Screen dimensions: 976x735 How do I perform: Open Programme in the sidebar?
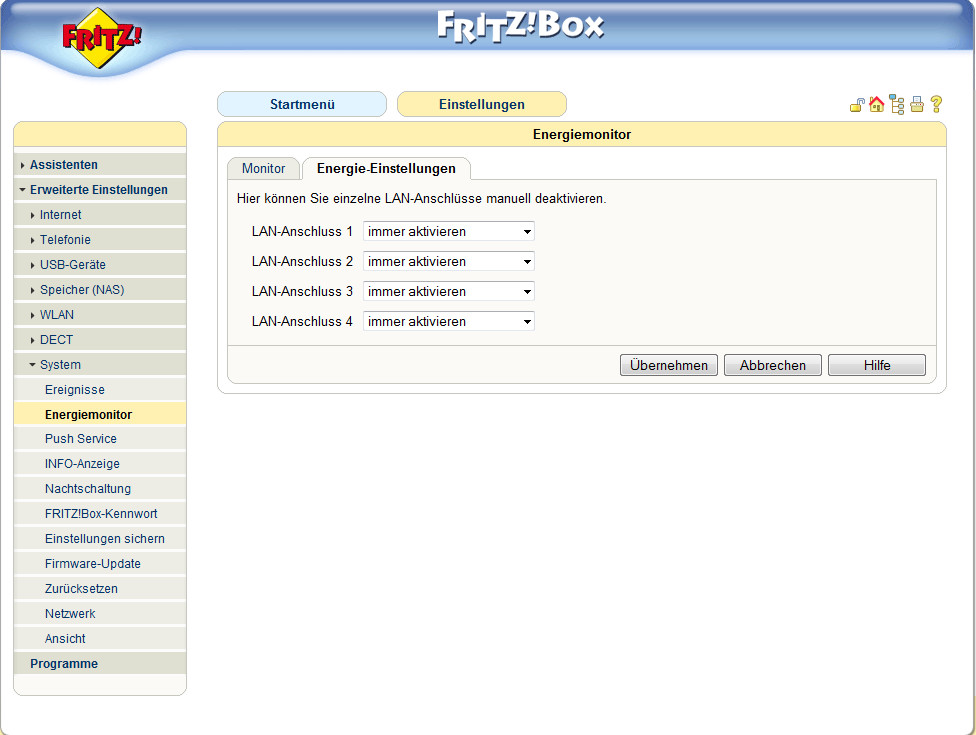tap(100, 663)
